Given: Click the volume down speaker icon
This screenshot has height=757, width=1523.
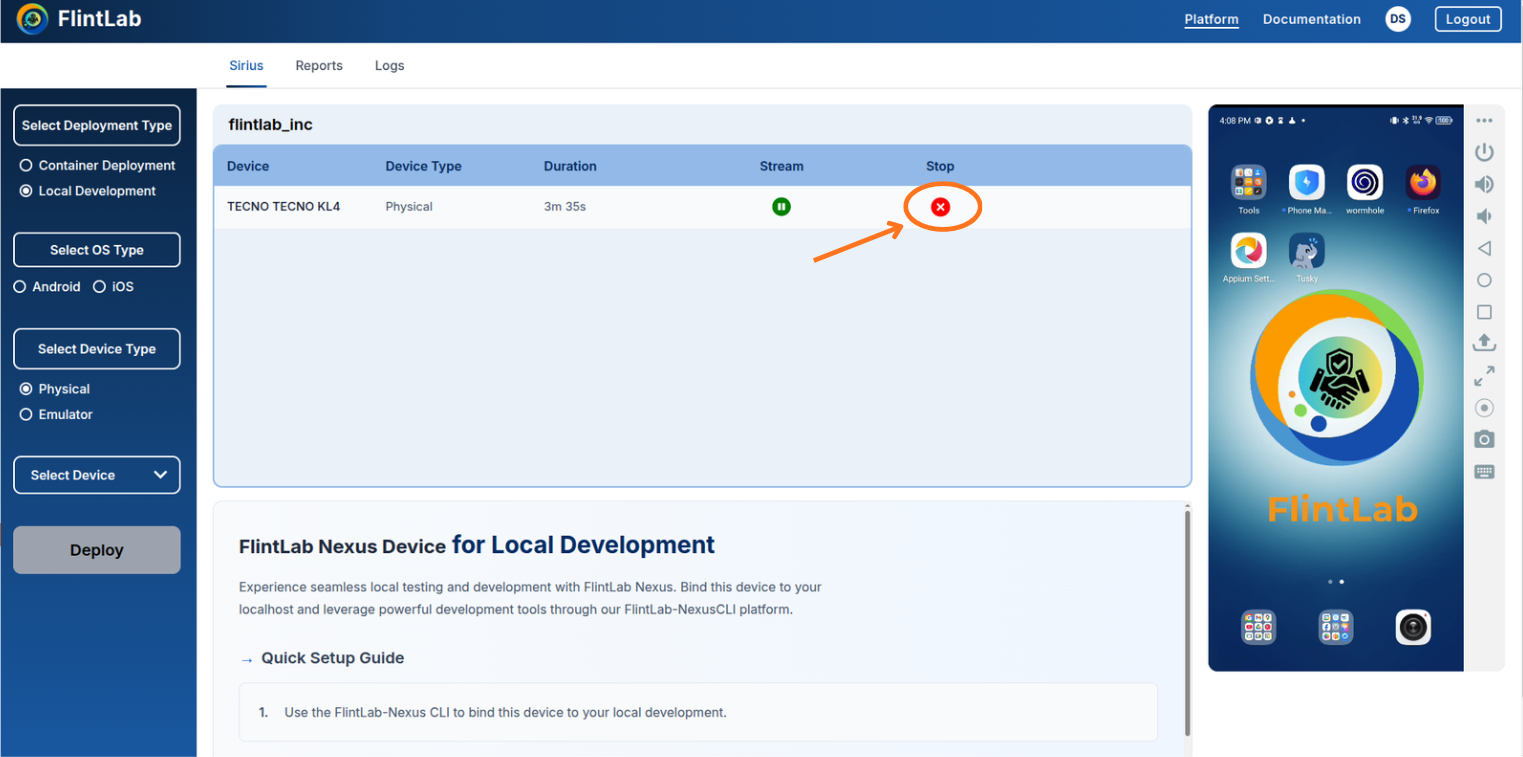Looking at the screenshot, I should [1484, 216].
